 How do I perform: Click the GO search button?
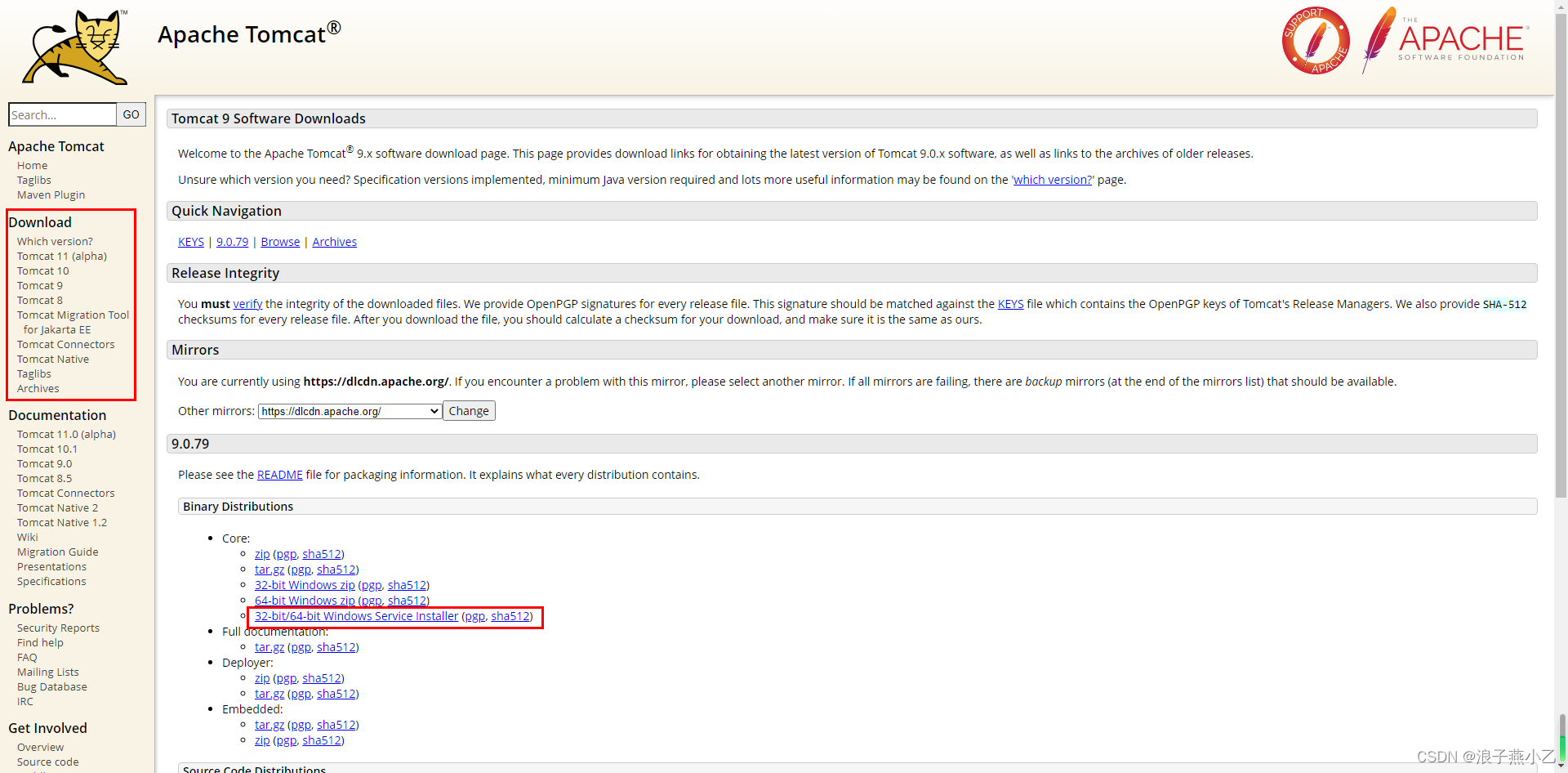tap(131, 114)
